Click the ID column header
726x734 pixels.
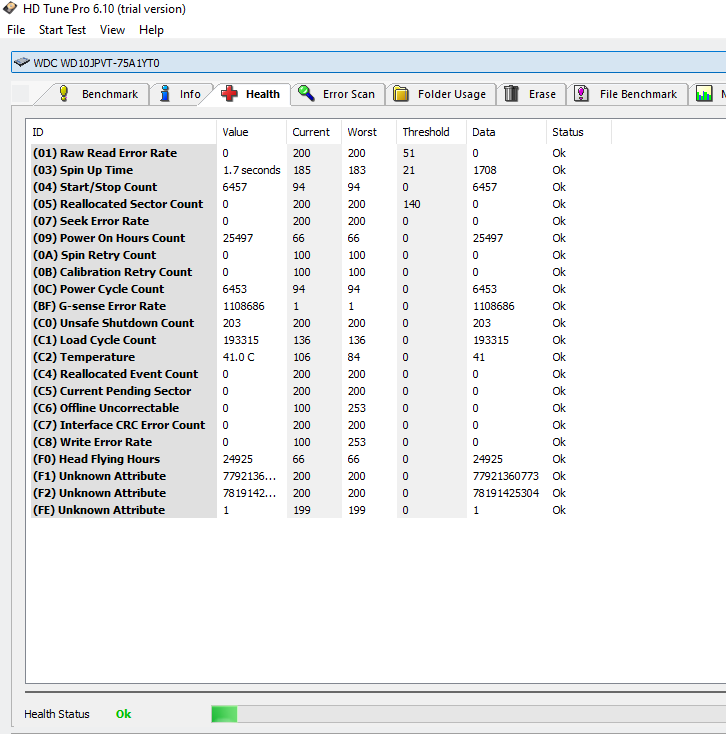tap(121, 132)
